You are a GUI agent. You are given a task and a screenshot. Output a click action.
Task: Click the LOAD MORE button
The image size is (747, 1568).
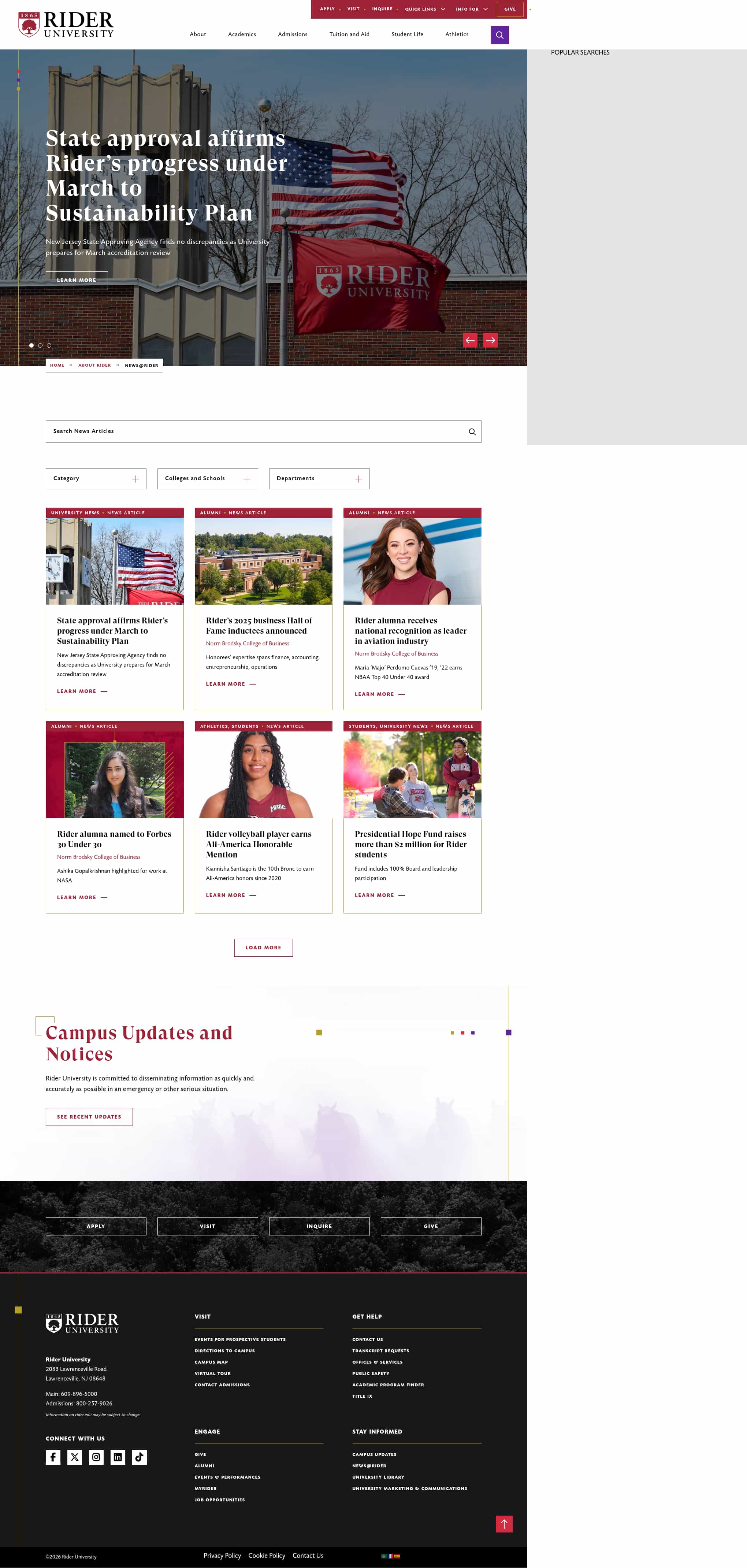[263, 947]
